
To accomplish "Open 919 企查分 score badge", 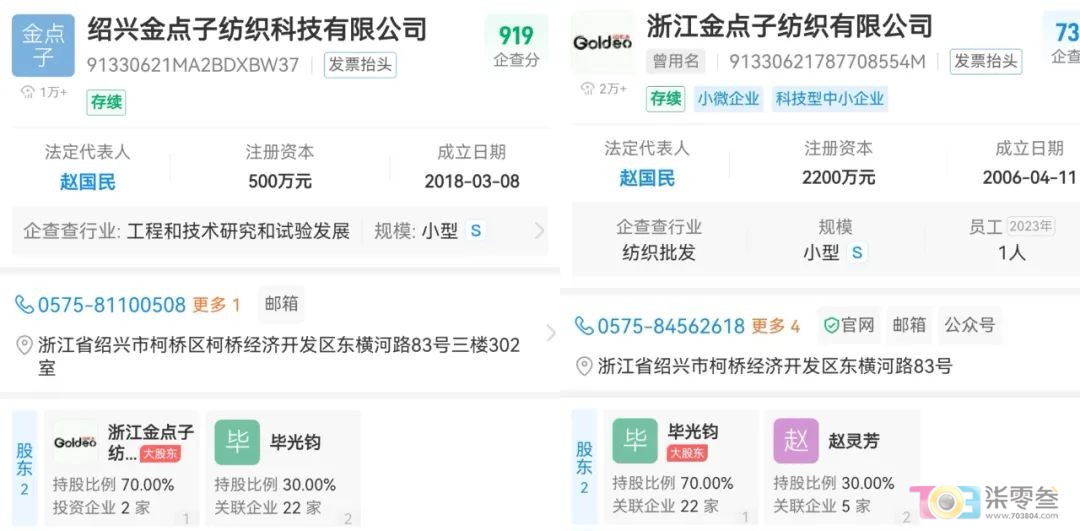I will tap(517, 45).
